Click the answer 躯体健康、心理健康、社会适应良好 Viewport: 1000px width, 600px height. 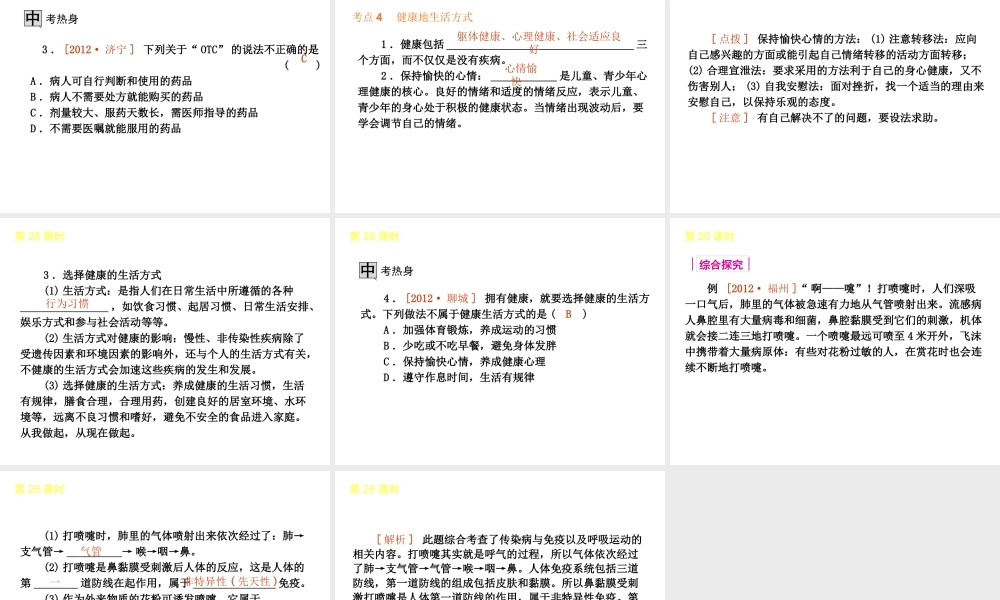coord(539,42)
